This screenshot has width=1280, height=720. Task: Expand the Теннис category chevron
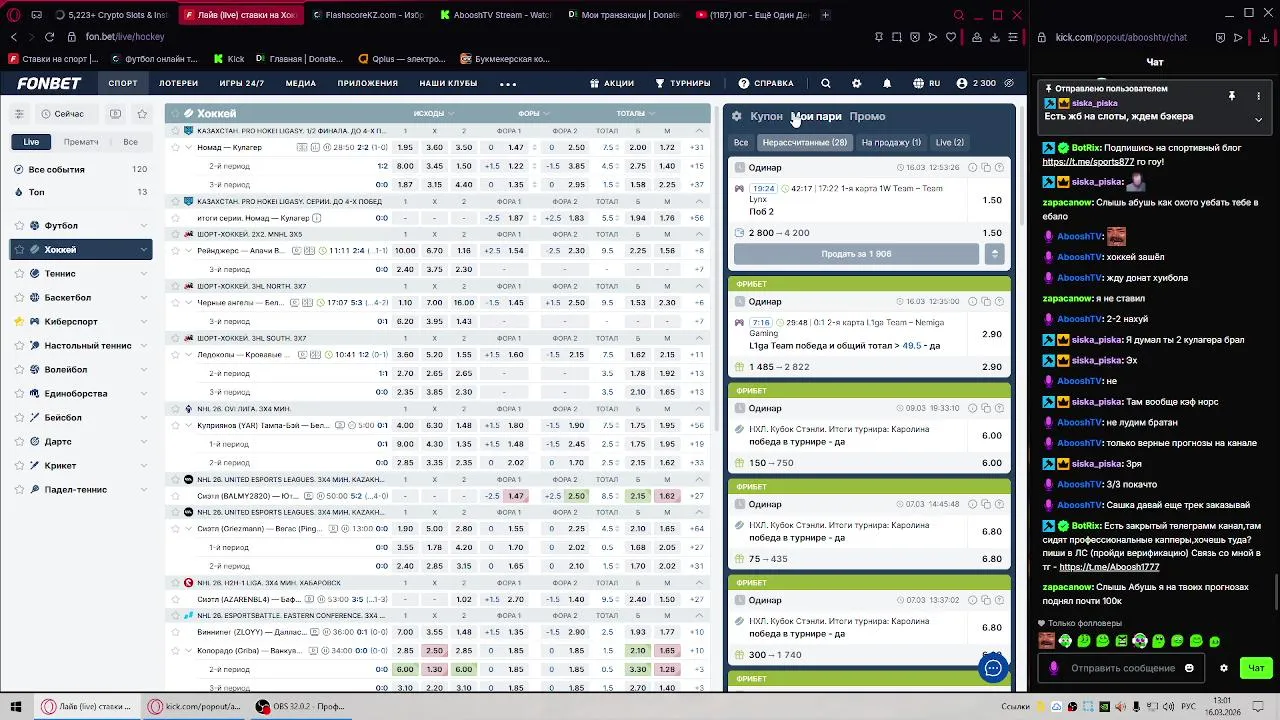[x=144, y=274]
